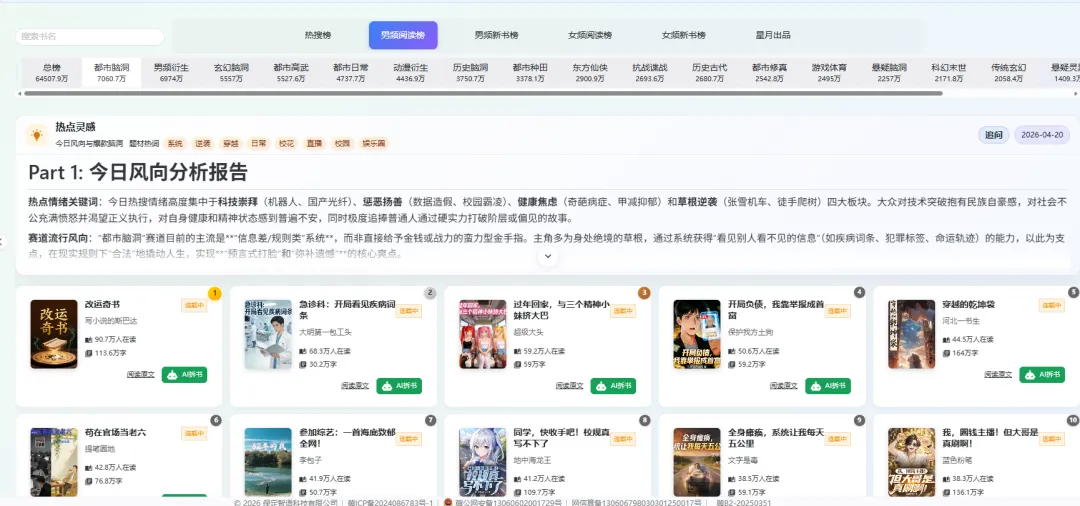This screenshot has width=1080, height=506.
Task: Click the word-count icon next to 76.8万字
Action: point(88,481)
